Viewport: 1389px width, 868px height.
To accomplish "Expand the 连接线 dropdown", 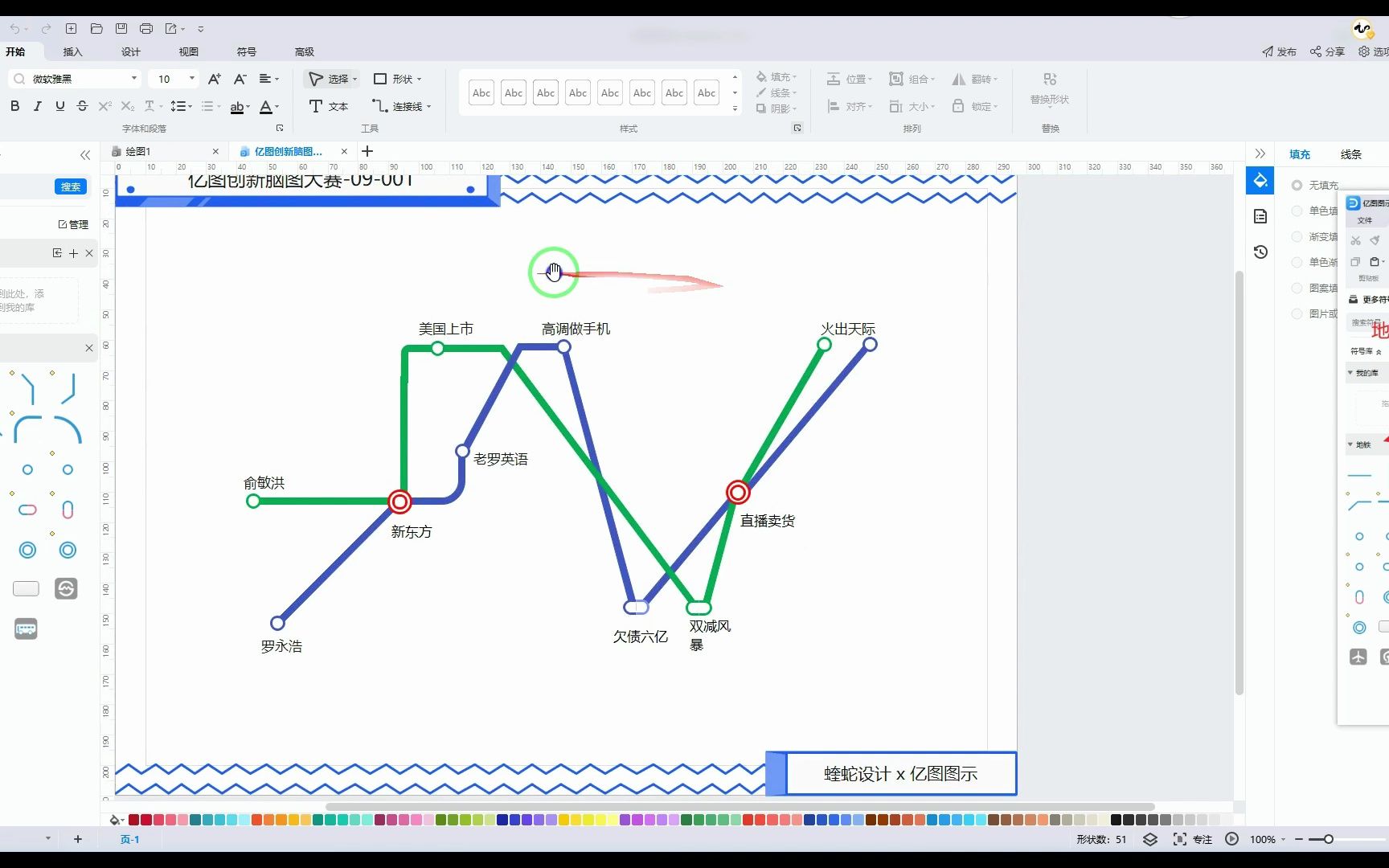I will click(x=428, y=107).
